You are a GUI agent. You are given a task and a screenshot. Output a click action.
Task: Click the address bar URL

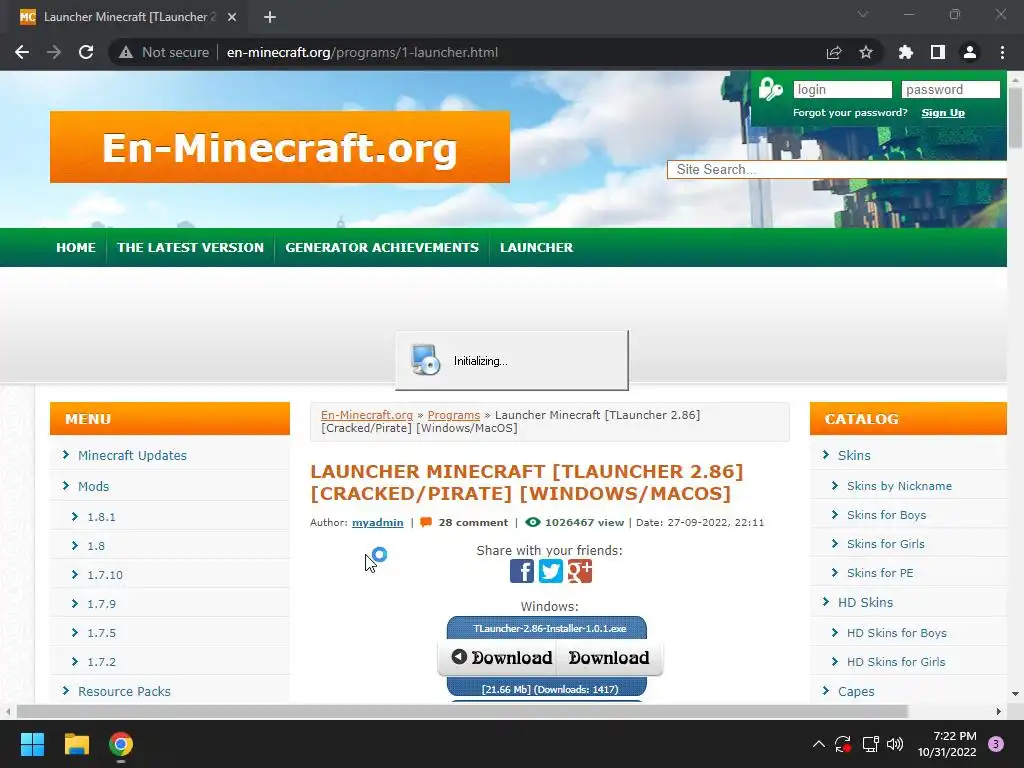362,52
